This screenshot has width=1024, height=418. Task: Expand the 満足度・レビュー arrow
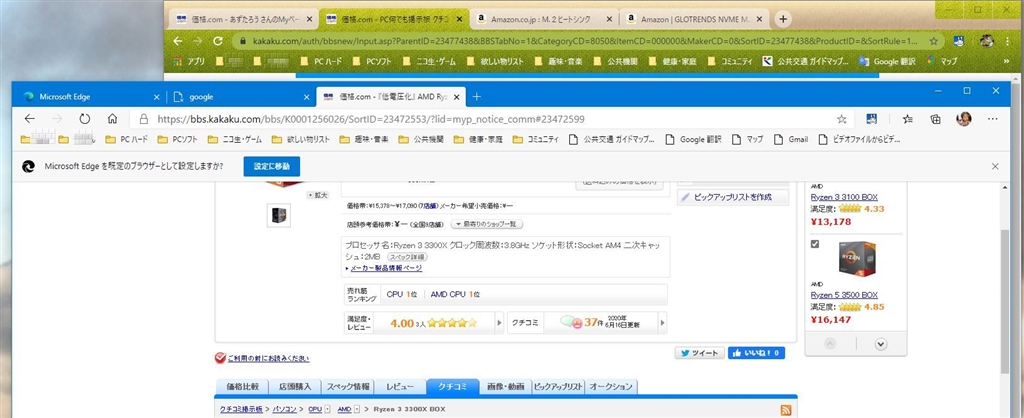[x=500, y=323]
